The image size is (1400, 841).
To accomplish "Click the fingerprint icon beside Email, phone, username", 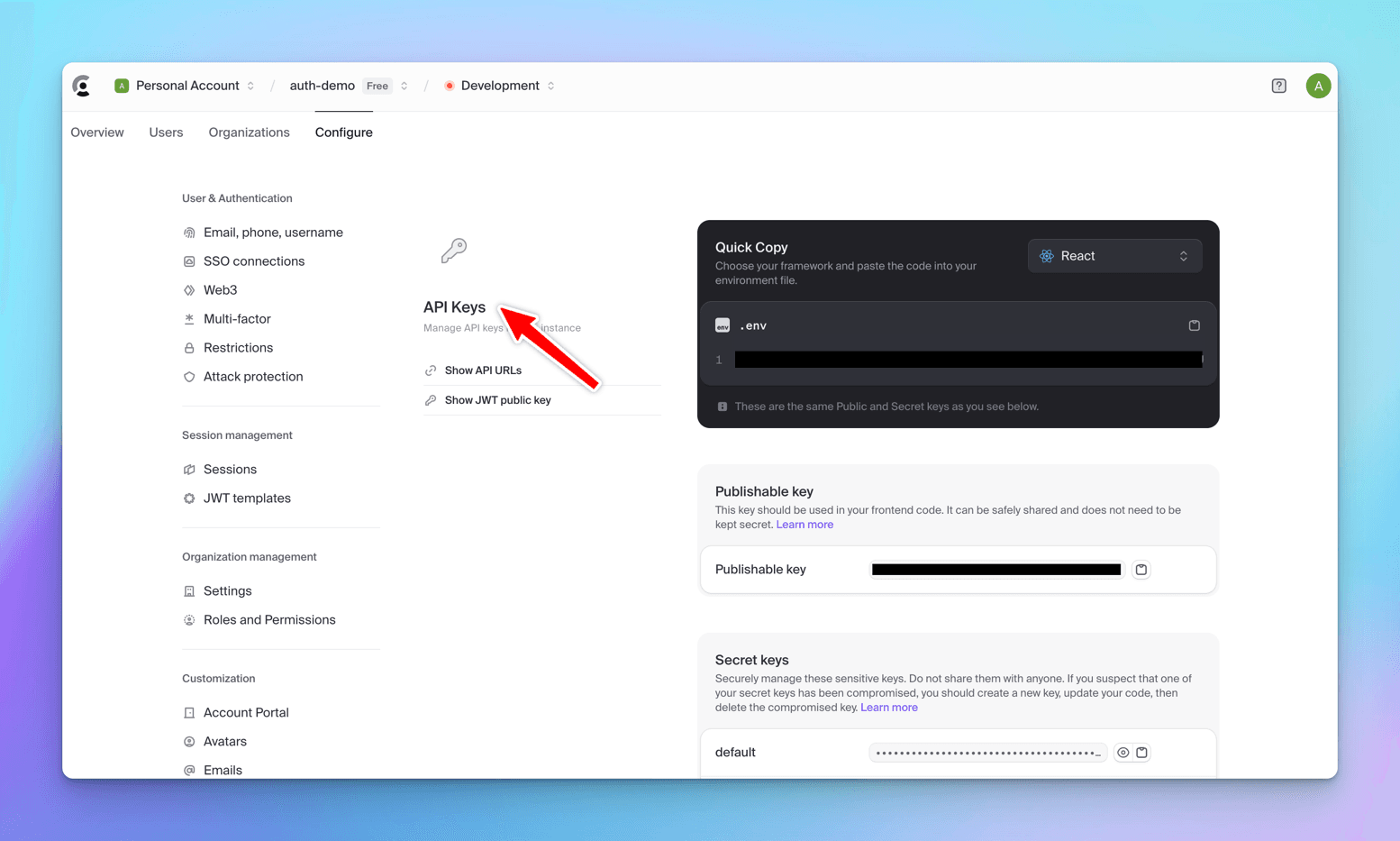I will [x=189, y=233].
